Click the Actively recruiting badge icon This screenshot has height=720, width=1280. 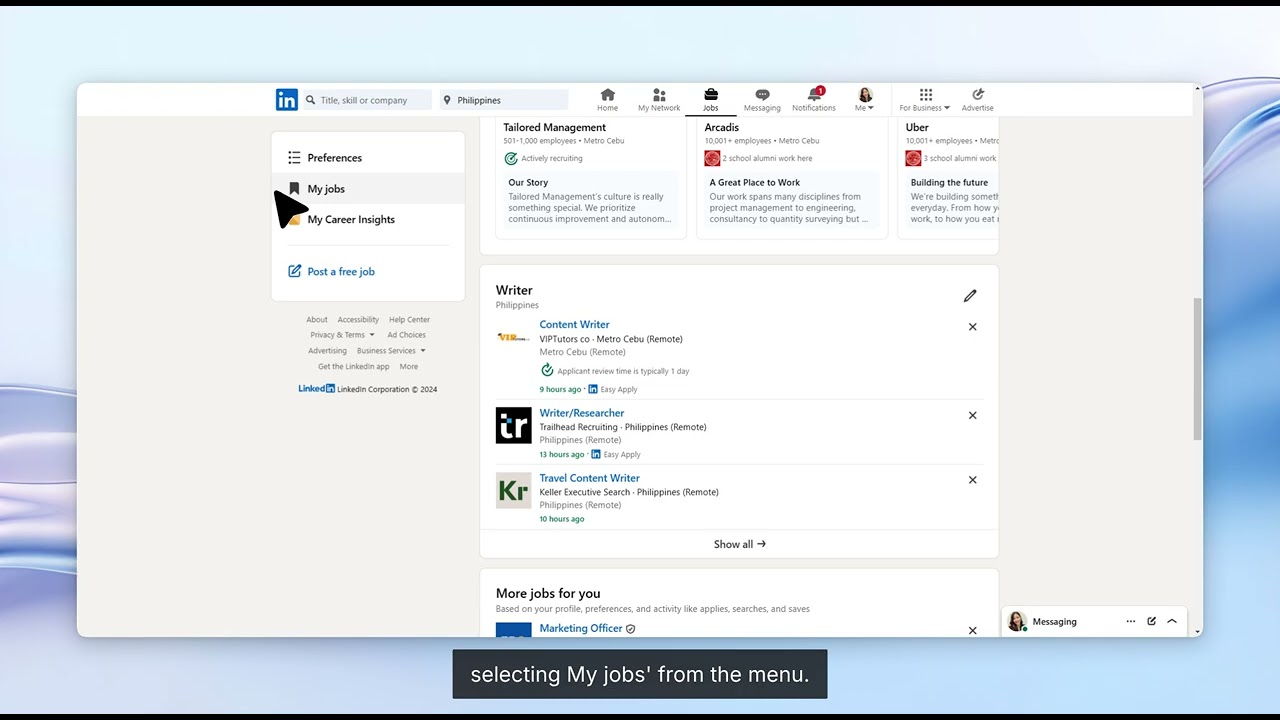511,158
